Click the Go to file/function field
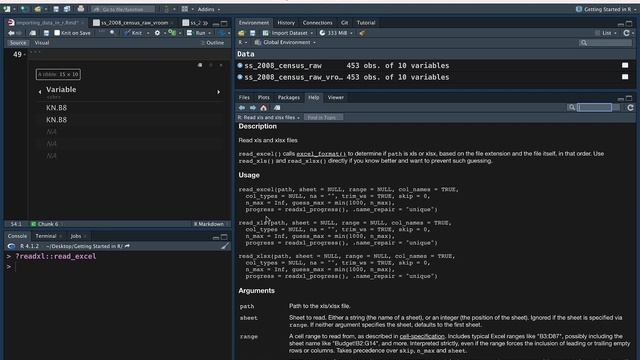 (123, 9)
